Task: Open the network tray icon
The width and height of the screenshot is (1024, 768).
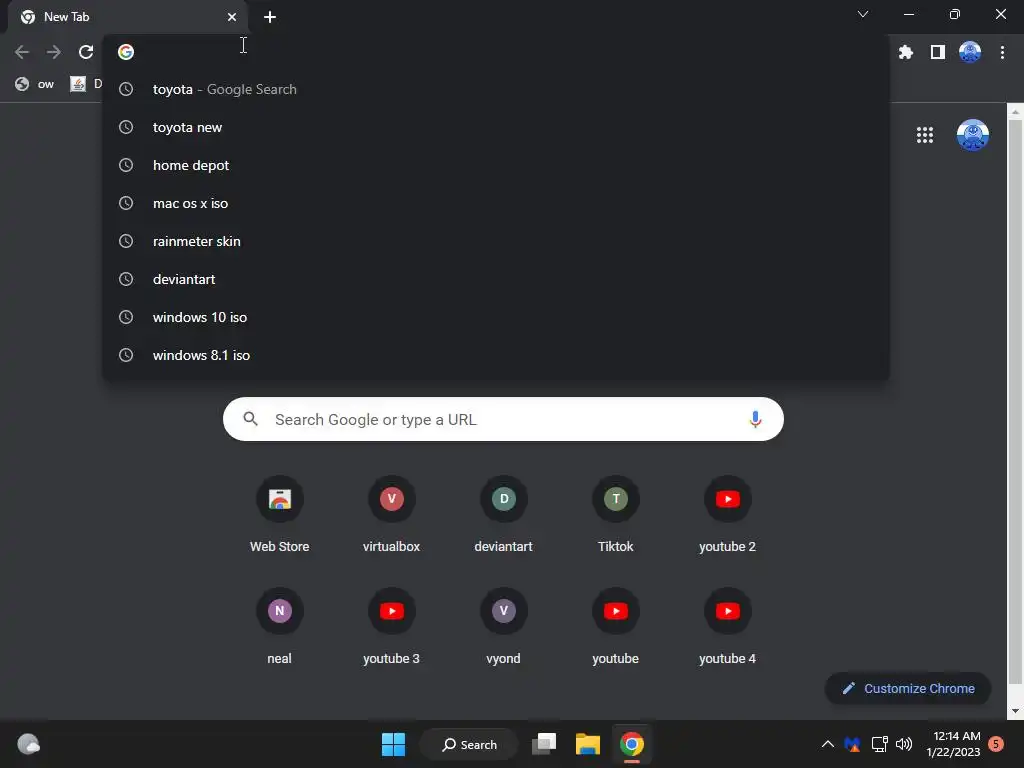Action: [879, 744]
